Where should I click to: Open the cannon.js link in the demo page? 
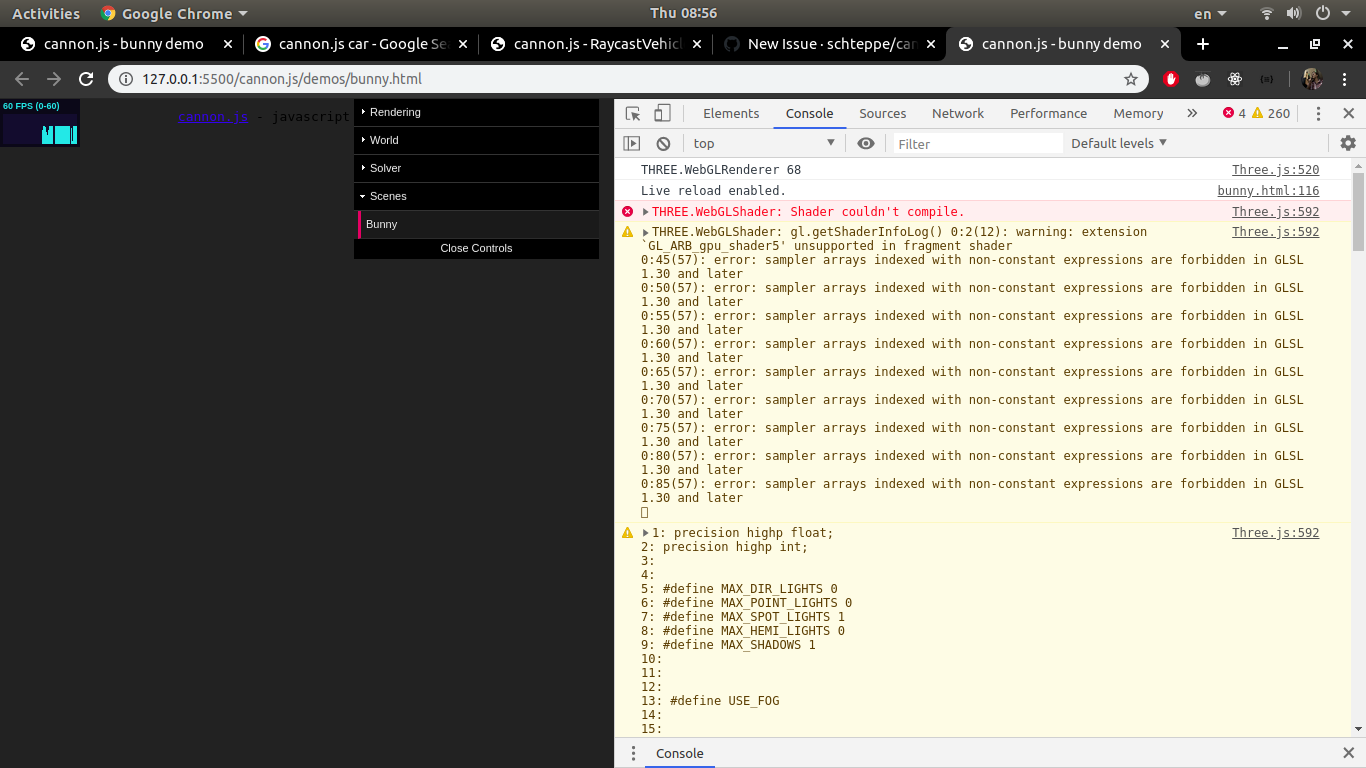pos(211,116)
